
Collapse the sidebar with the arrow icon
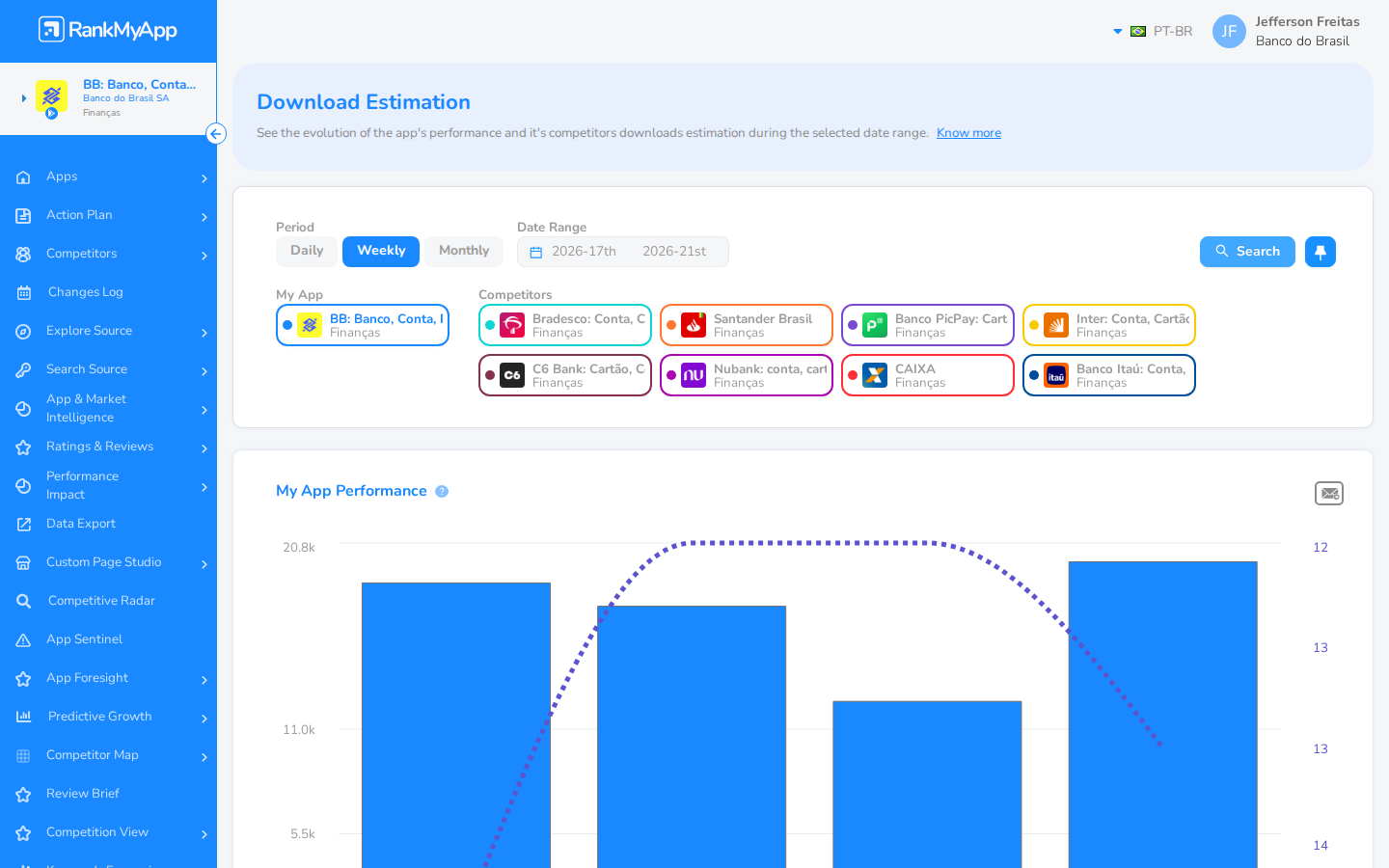pyautogui.click(x=216, y=134)
